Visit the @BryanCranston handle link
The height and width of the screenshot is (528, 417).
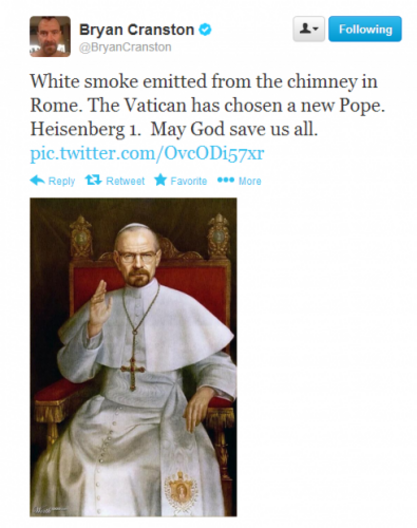125,47
